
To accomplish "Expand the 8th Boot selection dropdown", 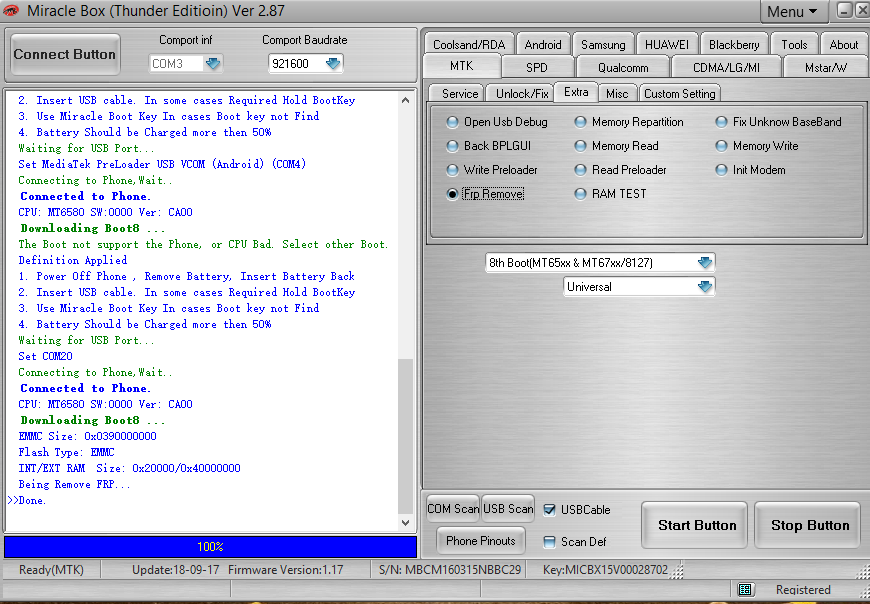I will [705, 262].
